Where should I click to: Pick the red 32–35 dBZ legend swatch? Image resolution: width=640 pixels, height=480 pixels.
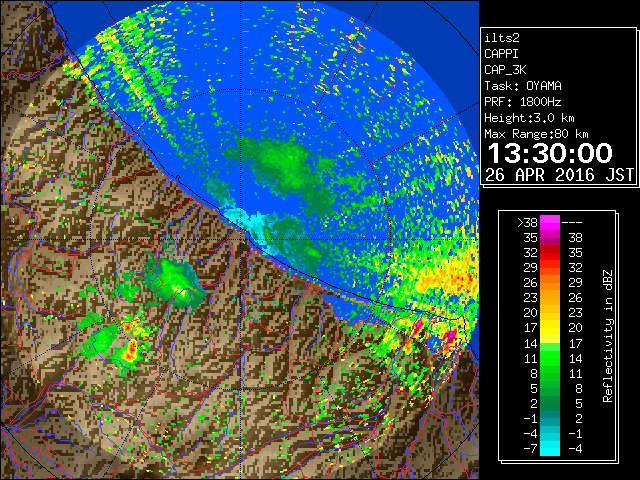[550, 253]
